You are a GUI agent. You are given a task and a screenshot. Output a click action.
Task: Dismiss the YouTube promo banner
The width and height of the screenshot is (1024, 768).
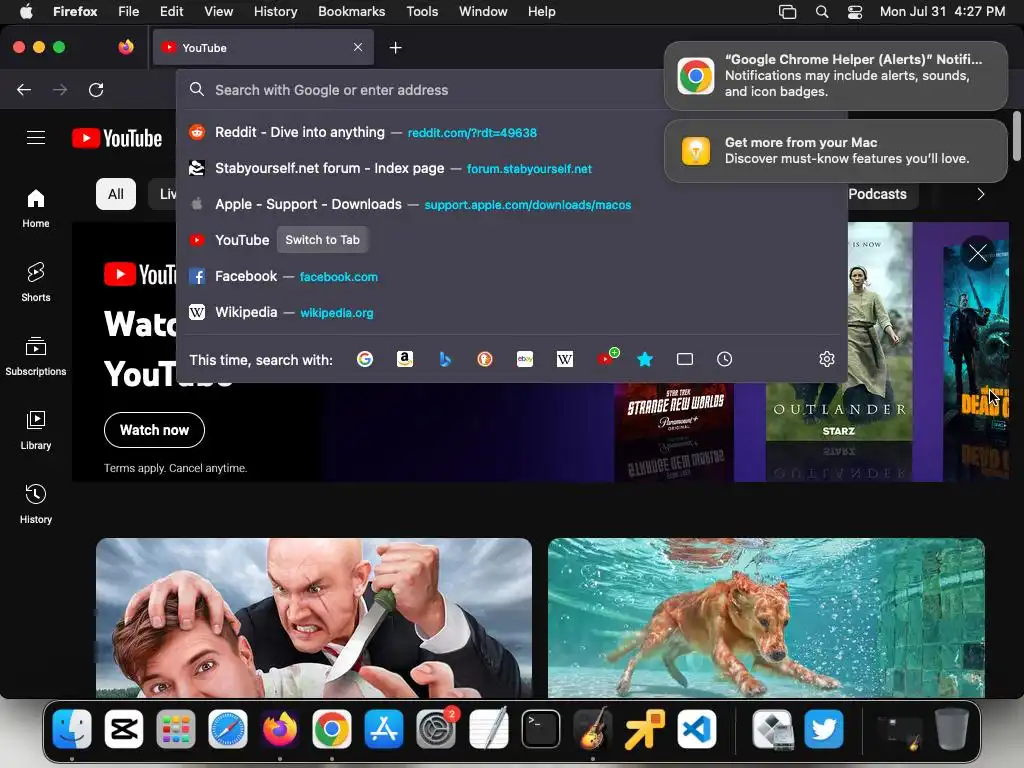[978, 253]
